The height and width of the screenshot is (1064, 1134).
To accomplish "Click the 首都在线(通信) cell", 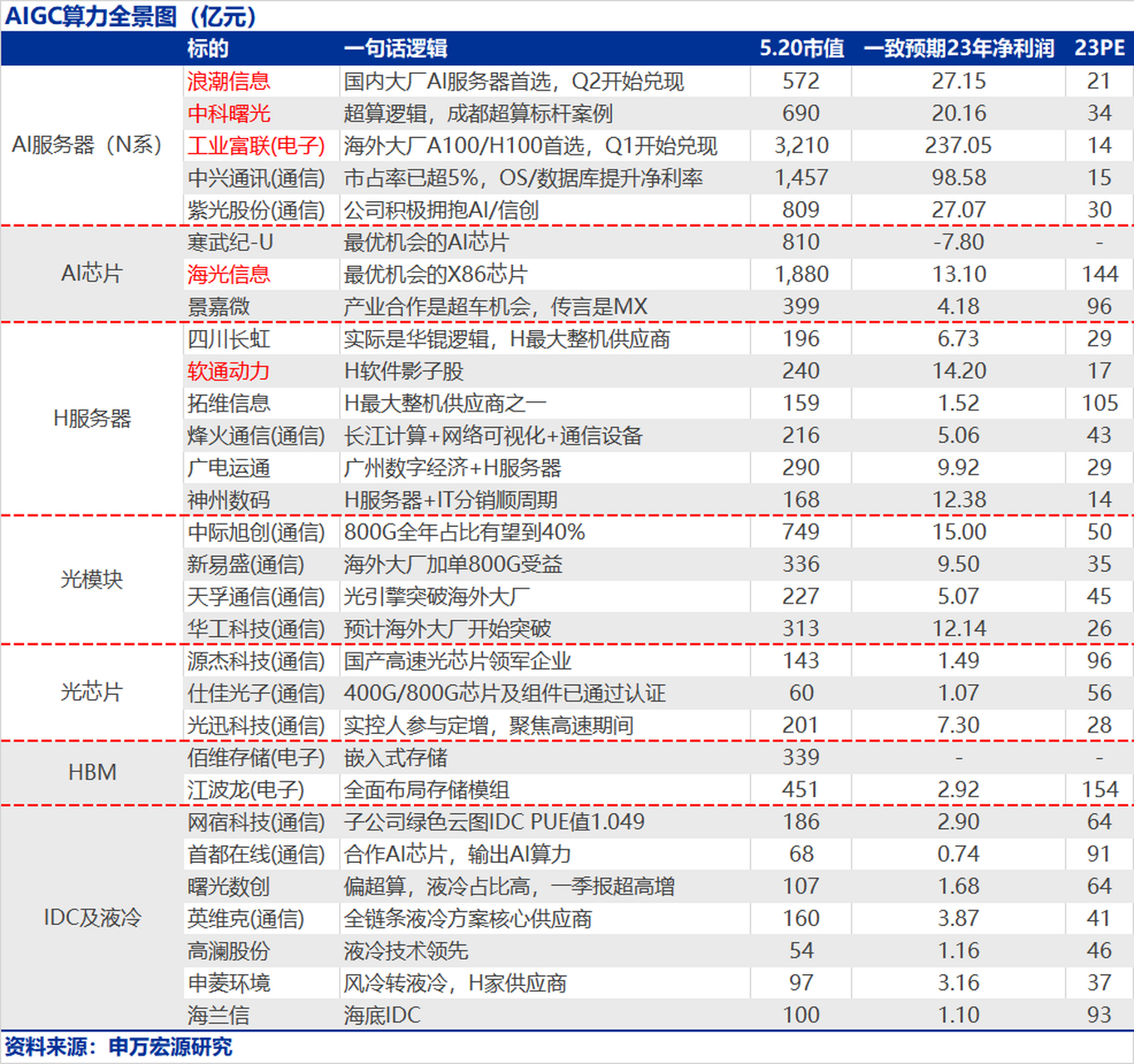I will coord(256,855).
